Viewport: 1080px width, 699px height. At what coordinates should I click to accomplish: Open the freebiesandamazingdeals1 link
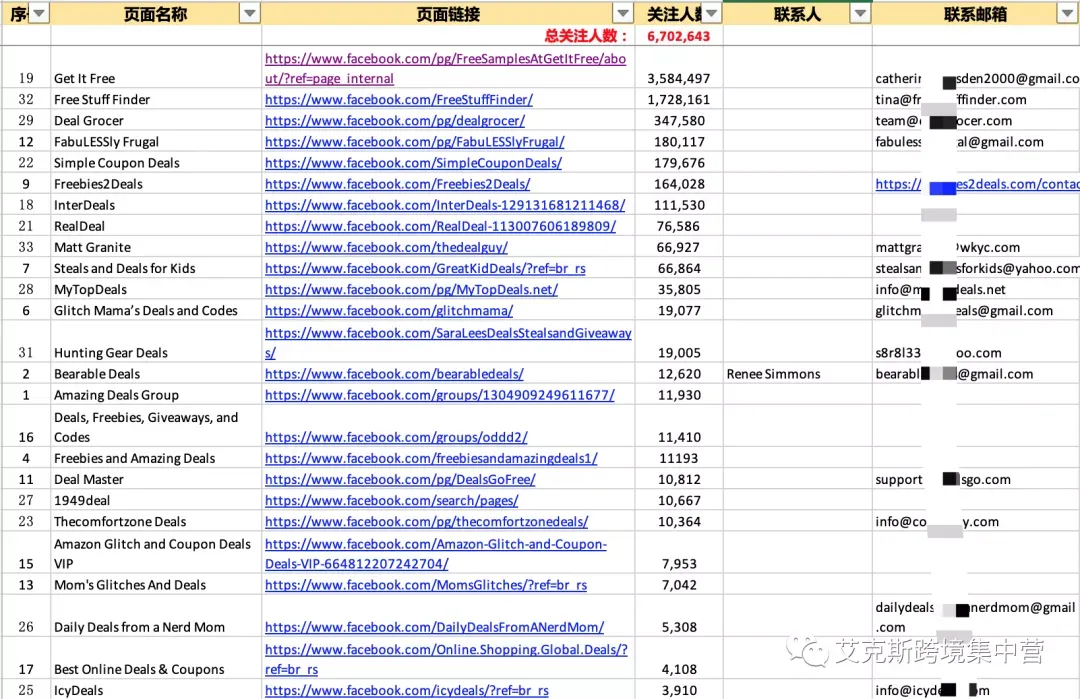coord(431,459)
